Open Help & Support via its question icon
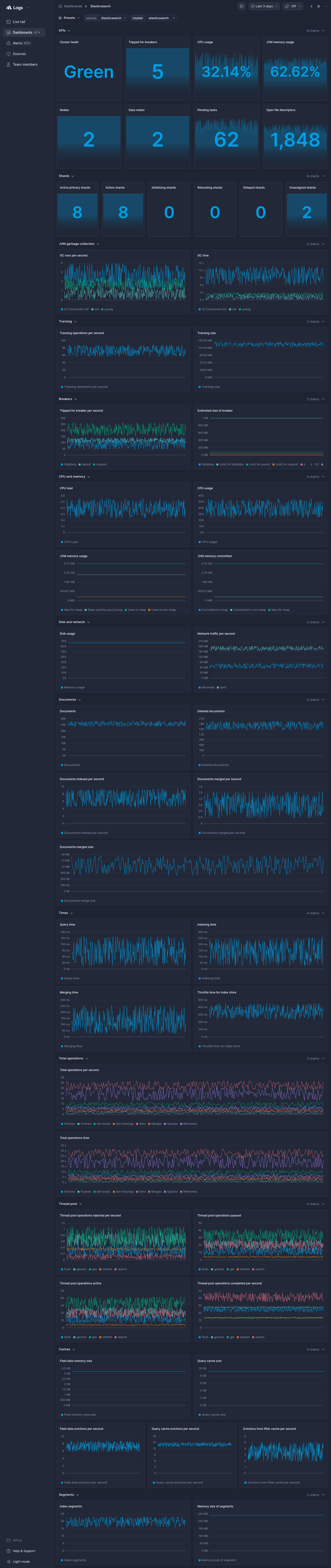The width and height of the screenshot is (331, 1568). click(9, 1551)
